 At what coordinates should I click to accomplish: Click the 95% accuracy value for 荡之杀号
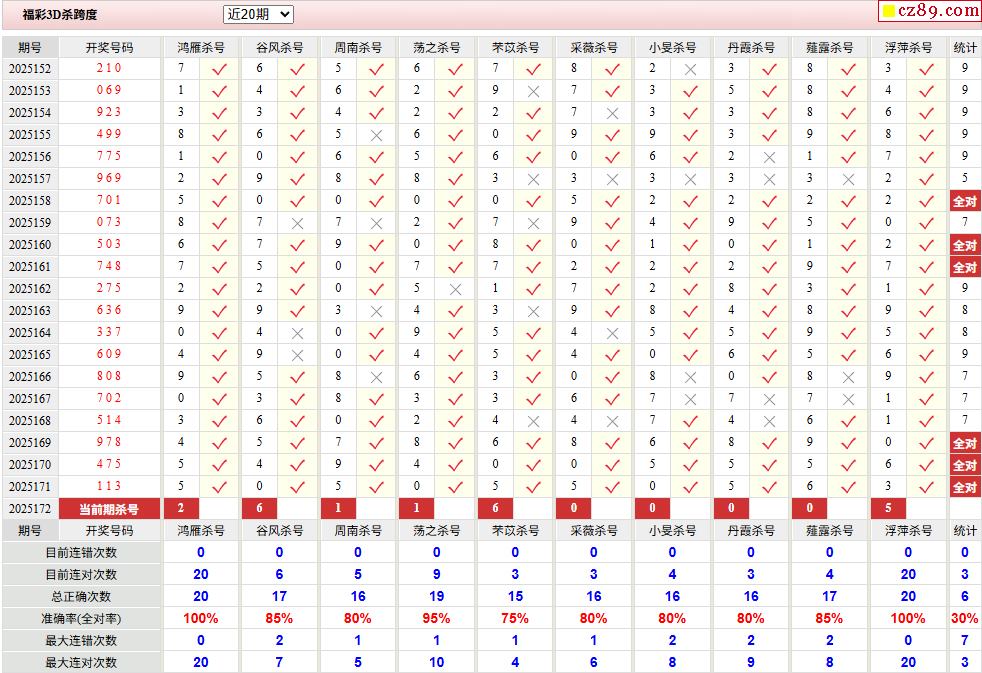click(x=437, y=619)
